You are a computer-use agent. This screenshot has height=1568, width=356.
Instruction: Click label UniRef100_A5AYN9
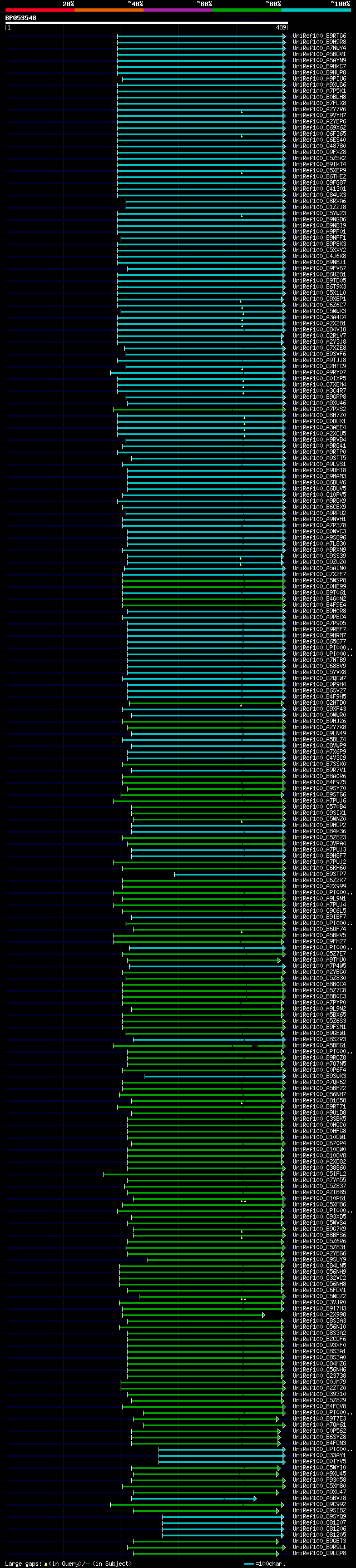coord(319,60)
